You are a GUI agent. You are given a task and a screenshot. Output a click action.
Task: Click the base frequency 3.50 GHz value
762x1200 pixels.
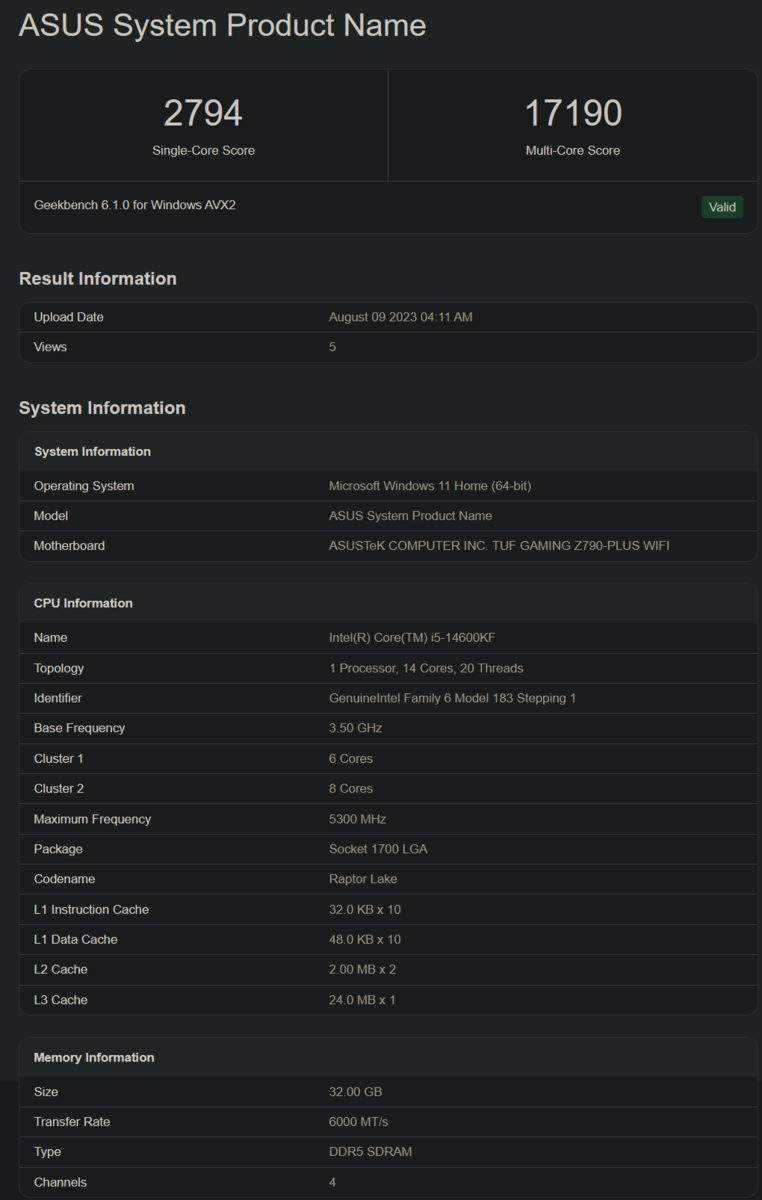(x=355, y=728)
